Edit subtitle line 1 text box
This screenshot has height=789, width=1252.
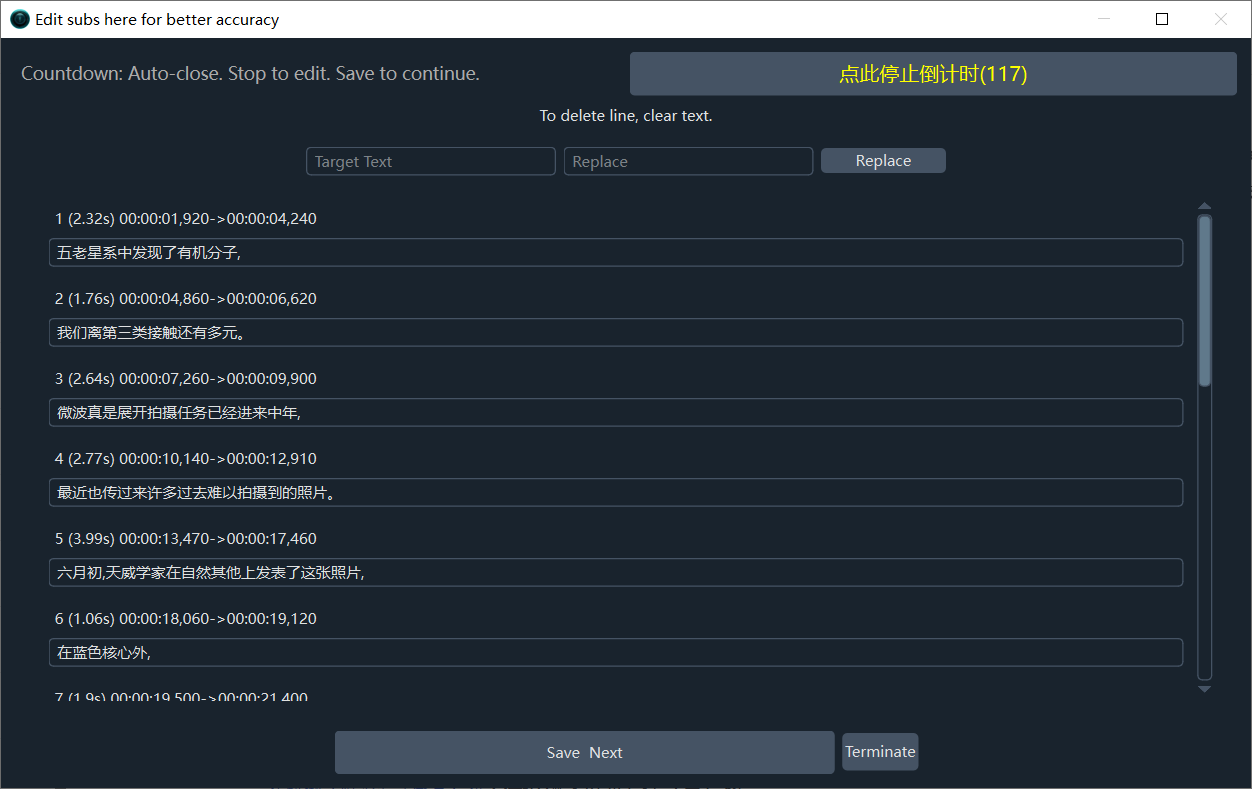click(615, 253)
